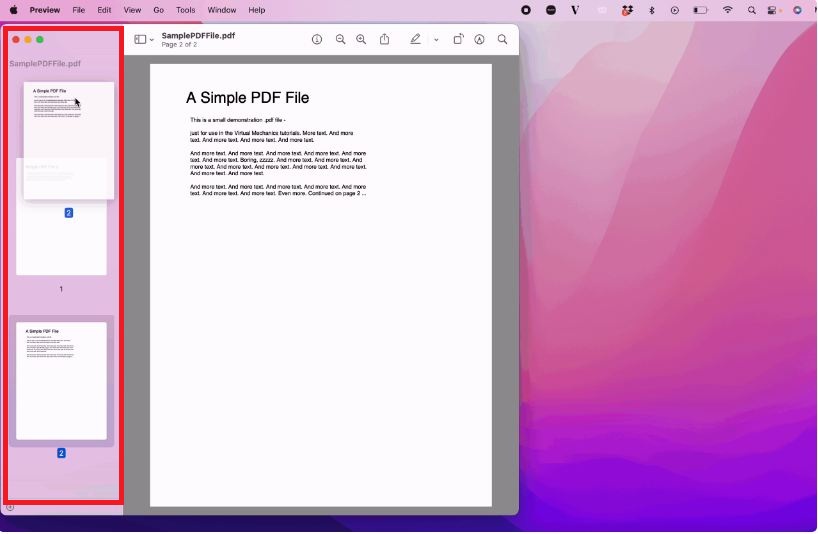The height and width of the screenshot is (534, 818).
Task: Open the Go menu
Action: pyautogui.click(x=159, y=10)
